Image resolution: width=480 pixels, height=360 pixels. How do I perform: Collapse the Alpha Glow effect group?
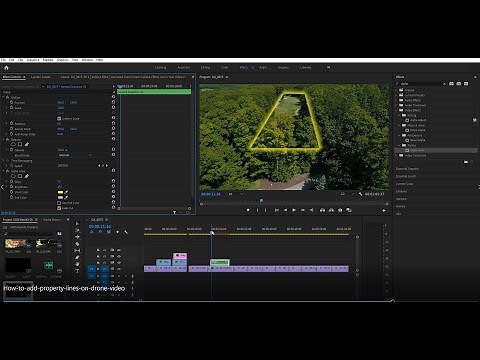pyautogui.click(x=3, y=171)
